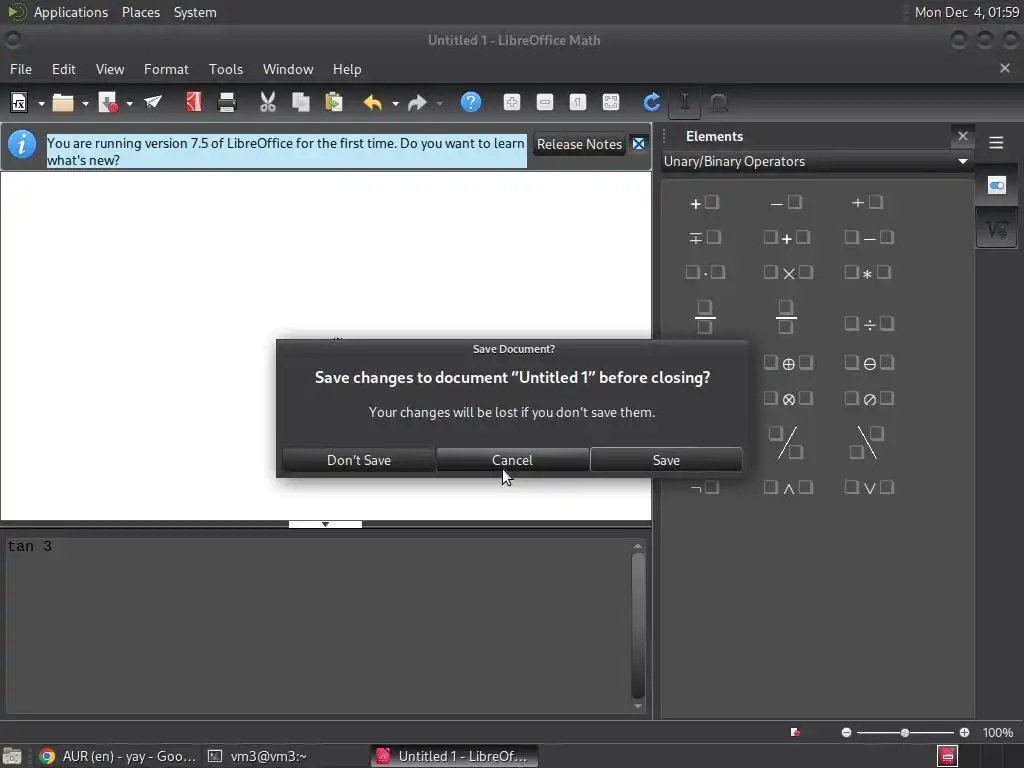Image resolution: width=1024 pixels, height=768 pixels.
Task: Open the Unary/Binary Operators category dropdown
Action: (x=816, y=161)
